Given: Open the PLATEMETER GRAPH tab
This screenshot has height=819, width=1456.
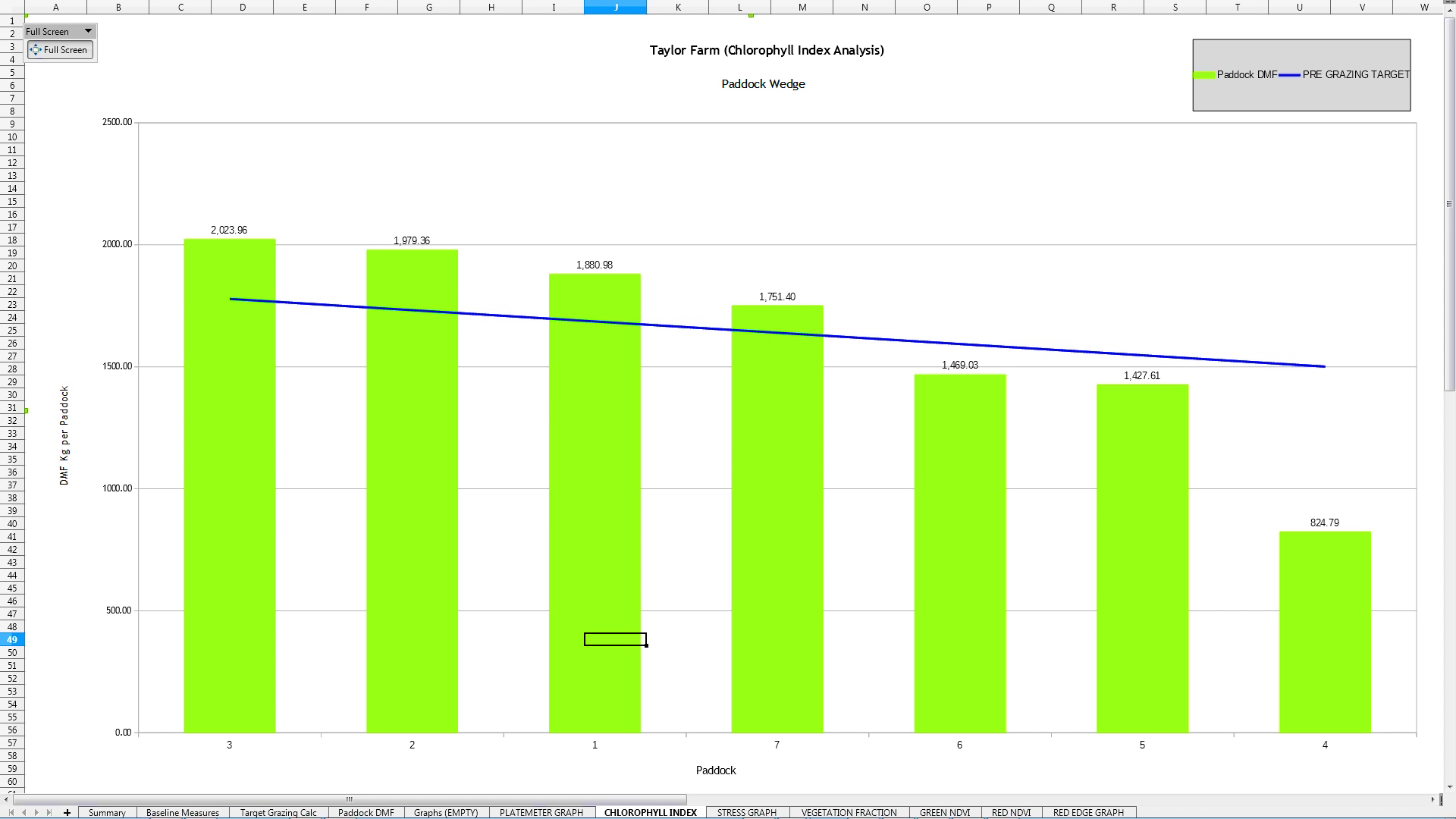Looking at the screenshot, I should pyautogui.click(x=541, y=812).
